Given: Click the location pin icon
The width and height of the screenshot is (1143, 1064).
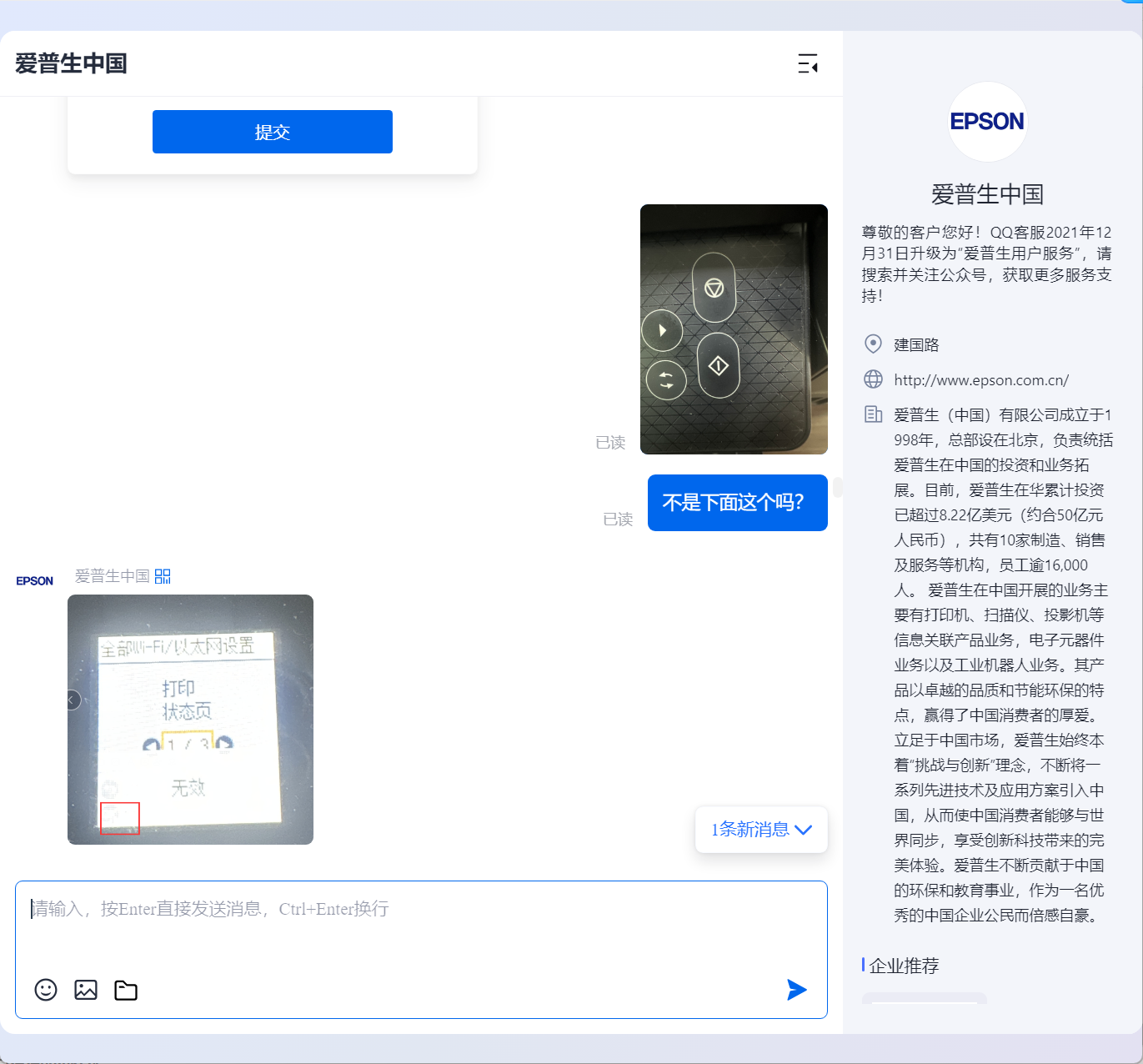Looking at the screenshot, I should tap(873, 344).
